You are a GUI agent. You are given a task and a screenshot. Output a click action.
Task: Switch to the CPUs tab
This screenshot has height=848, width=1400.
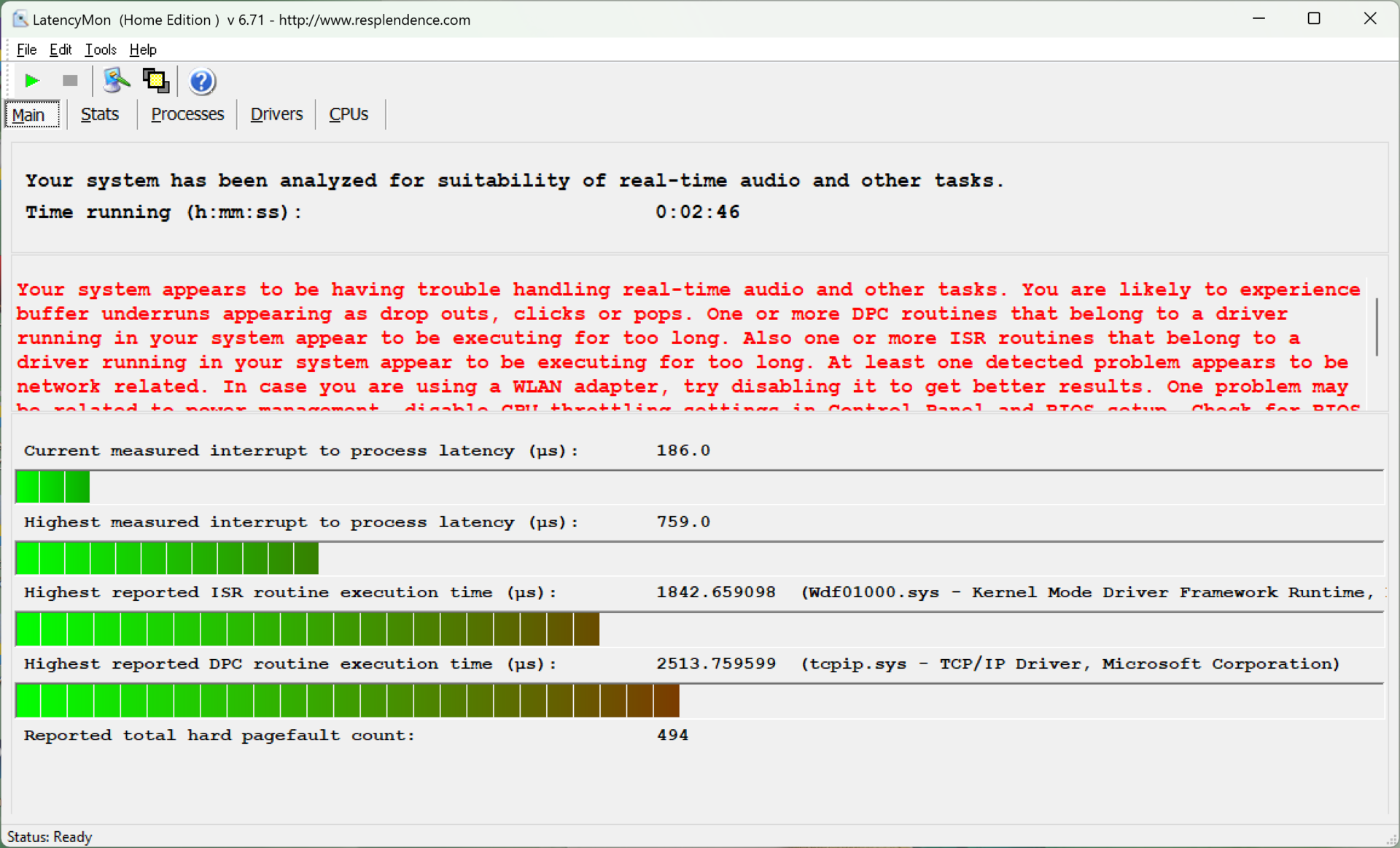tap(349, 114)
